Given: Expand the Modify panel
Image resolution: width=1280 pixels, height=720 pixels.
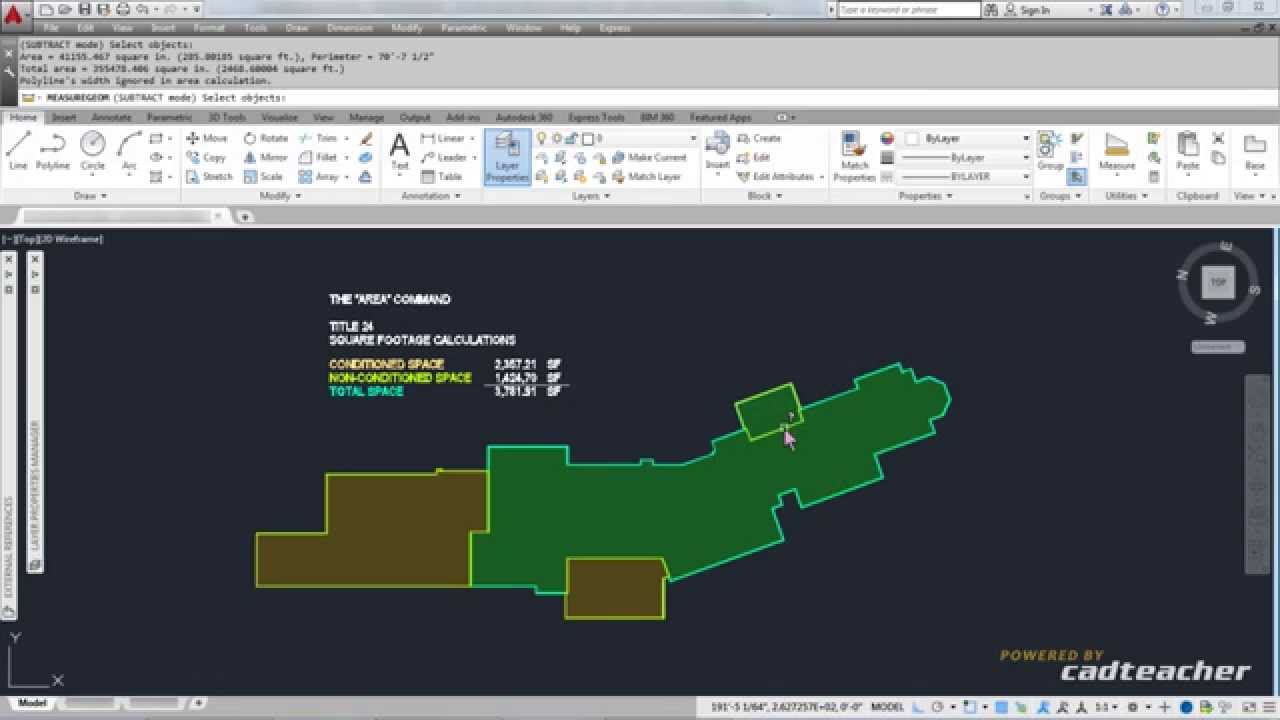Looking at the screenshot, I should tap(279, 196).
